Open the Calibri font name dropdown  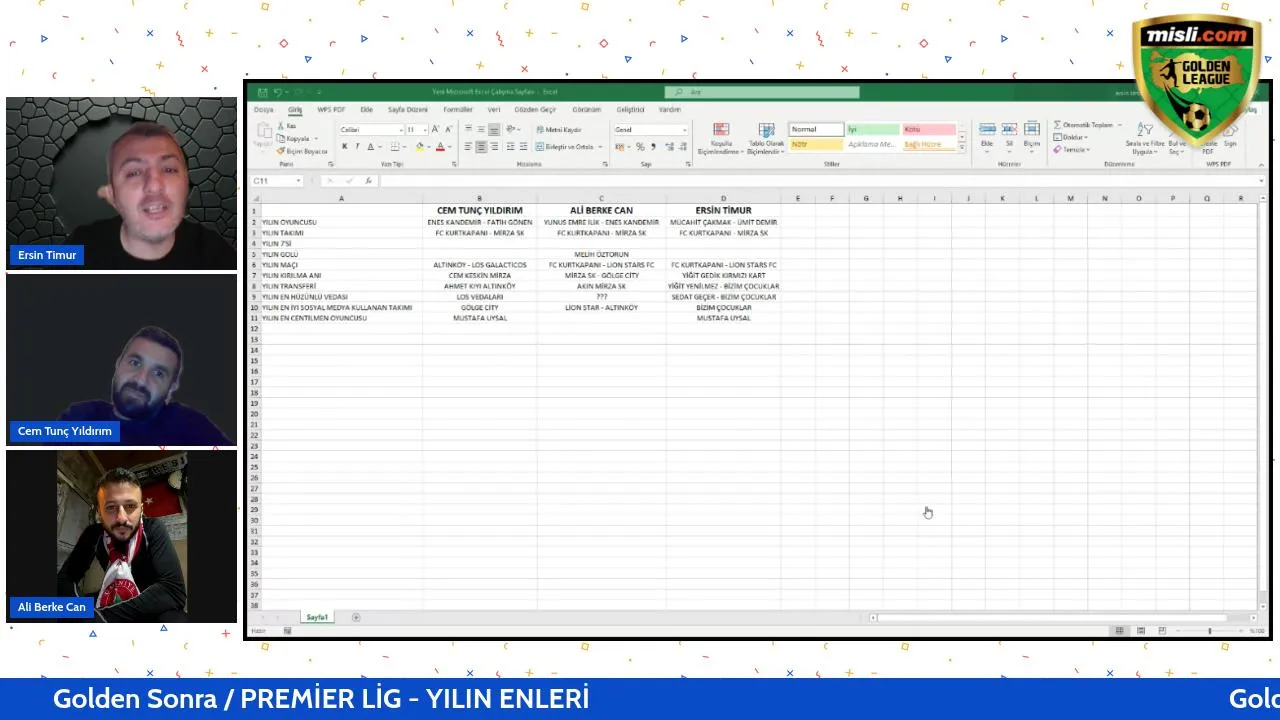tap(402, 130)
